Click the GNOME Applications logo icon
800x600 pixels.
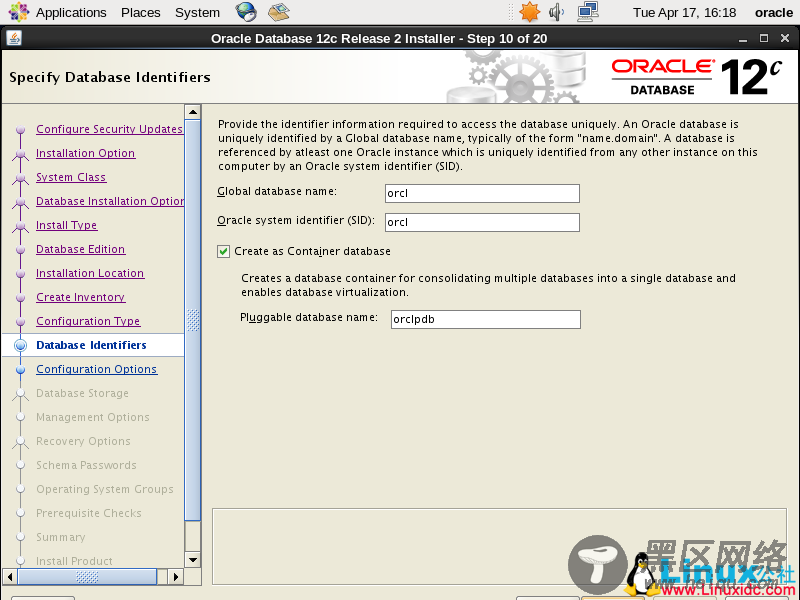click(x=18, y=12)
